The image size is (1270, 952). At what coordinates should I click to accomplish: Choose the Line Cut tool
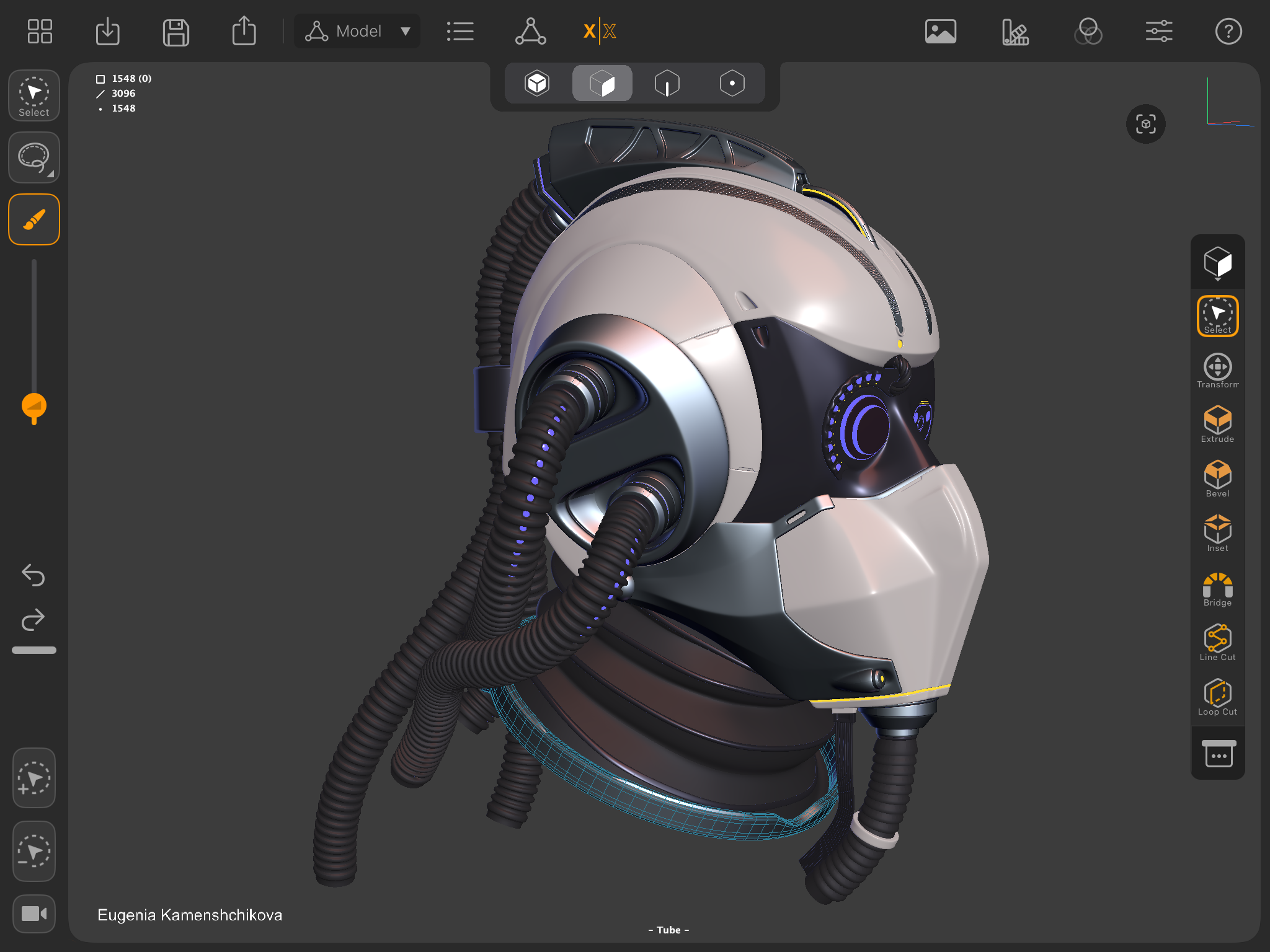1218,643
